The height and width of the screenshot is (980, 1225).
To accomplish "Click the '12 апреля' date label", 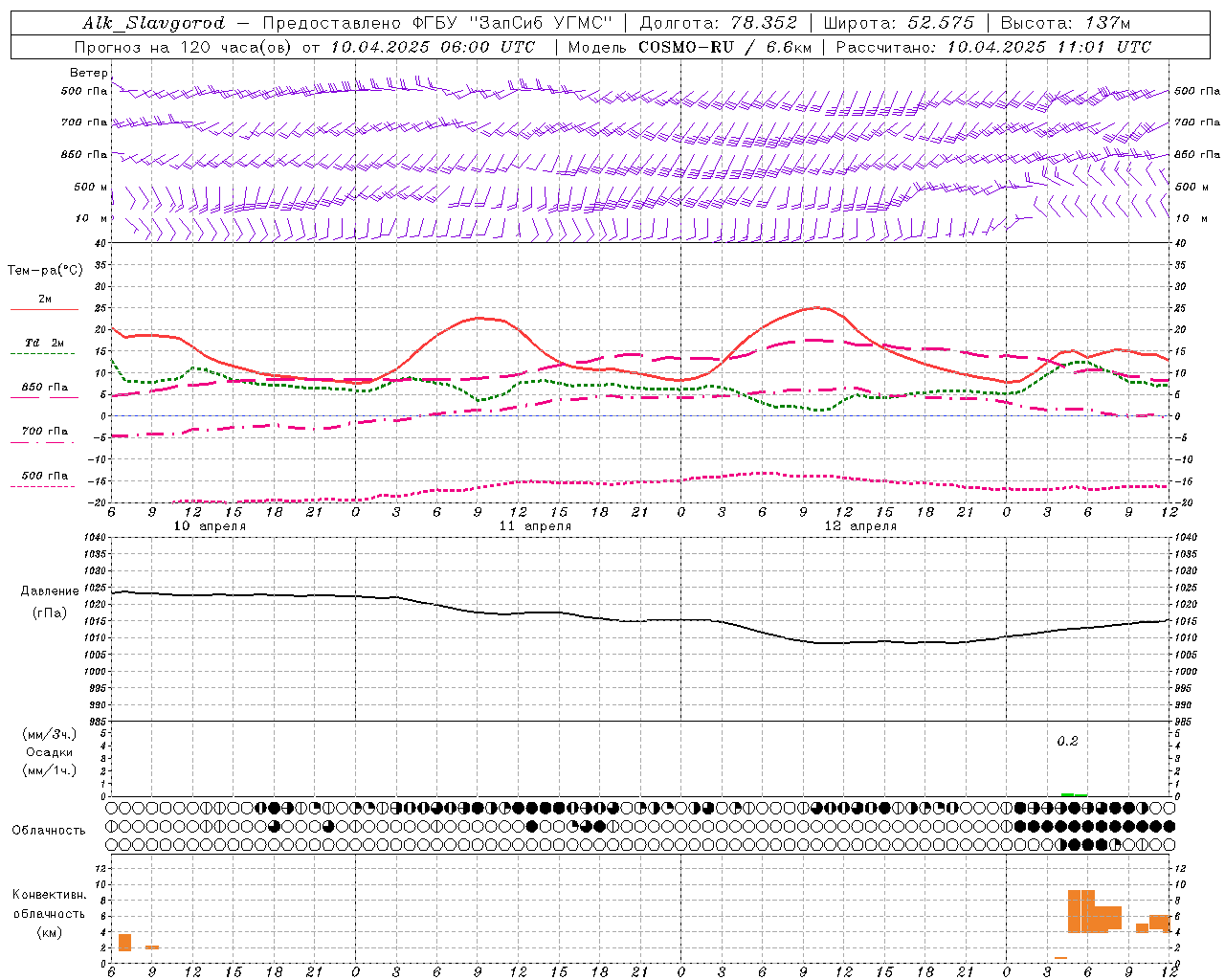I will click(860, 526).
